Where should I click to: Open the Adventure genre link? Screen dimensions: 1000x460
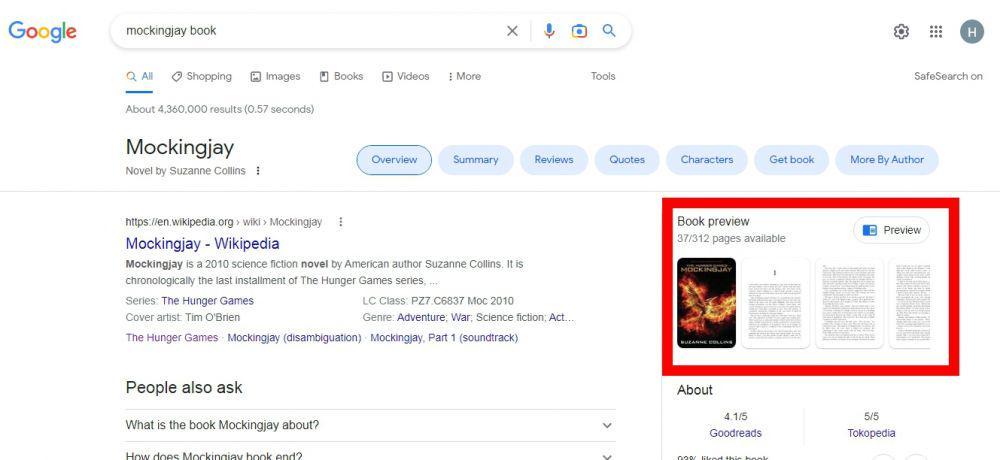click(420, 318)
